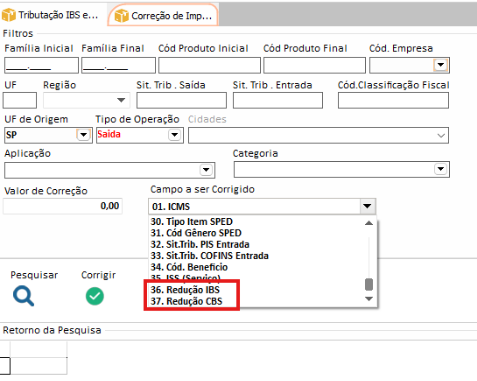Click the list scrollbar up arrow
477x381 pixels.
click(x=369, y=223)
